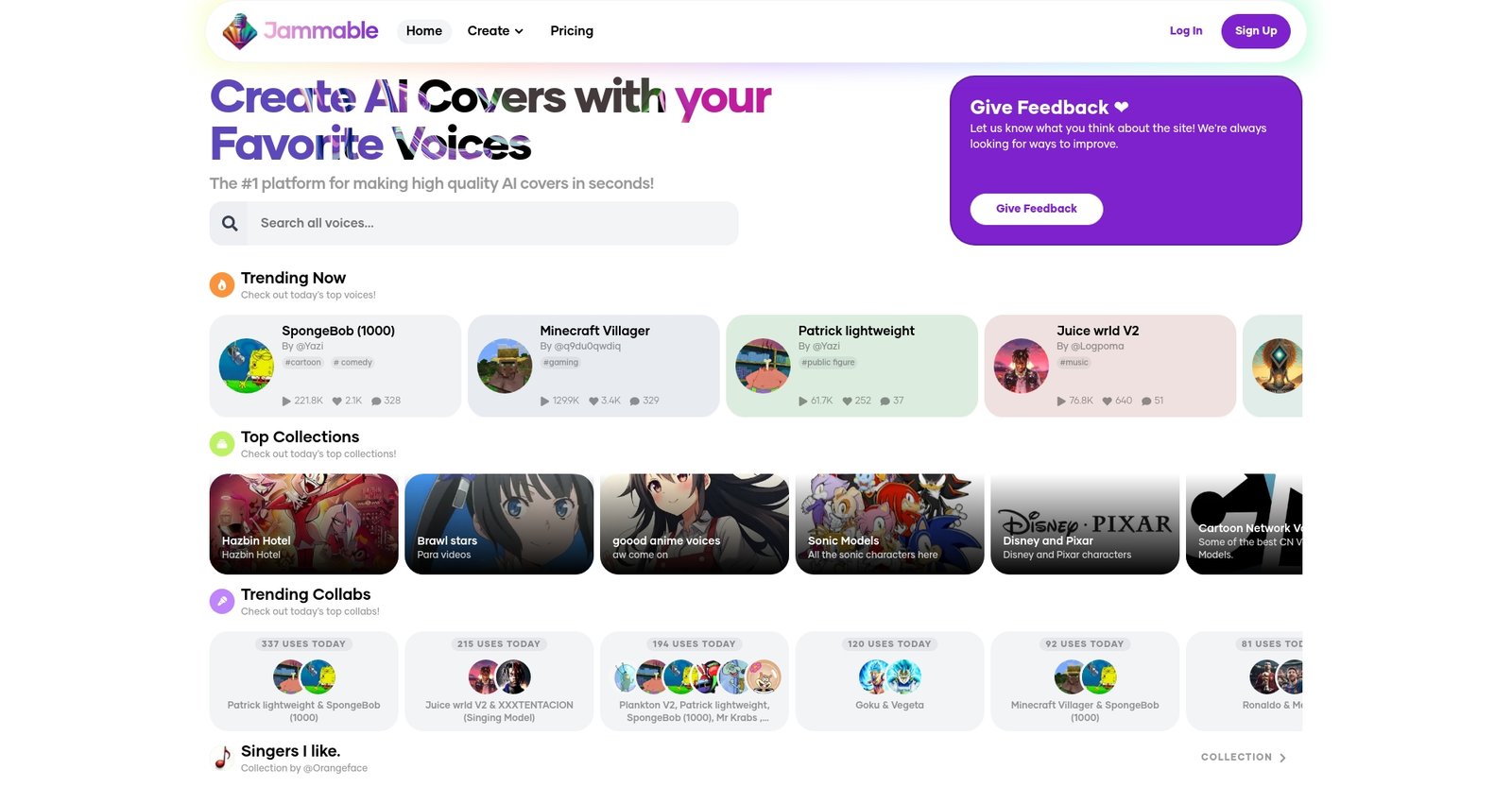Click the Trending Now flame icon
The width and height of the screenshot is (1512, 787).
(222, 284)
